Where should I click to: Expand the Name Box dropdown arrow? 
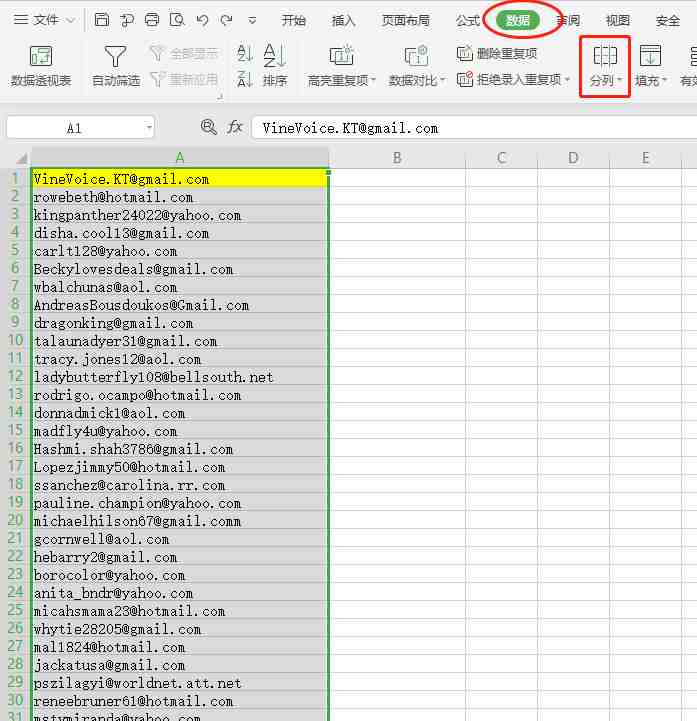[x=149, y=128]
